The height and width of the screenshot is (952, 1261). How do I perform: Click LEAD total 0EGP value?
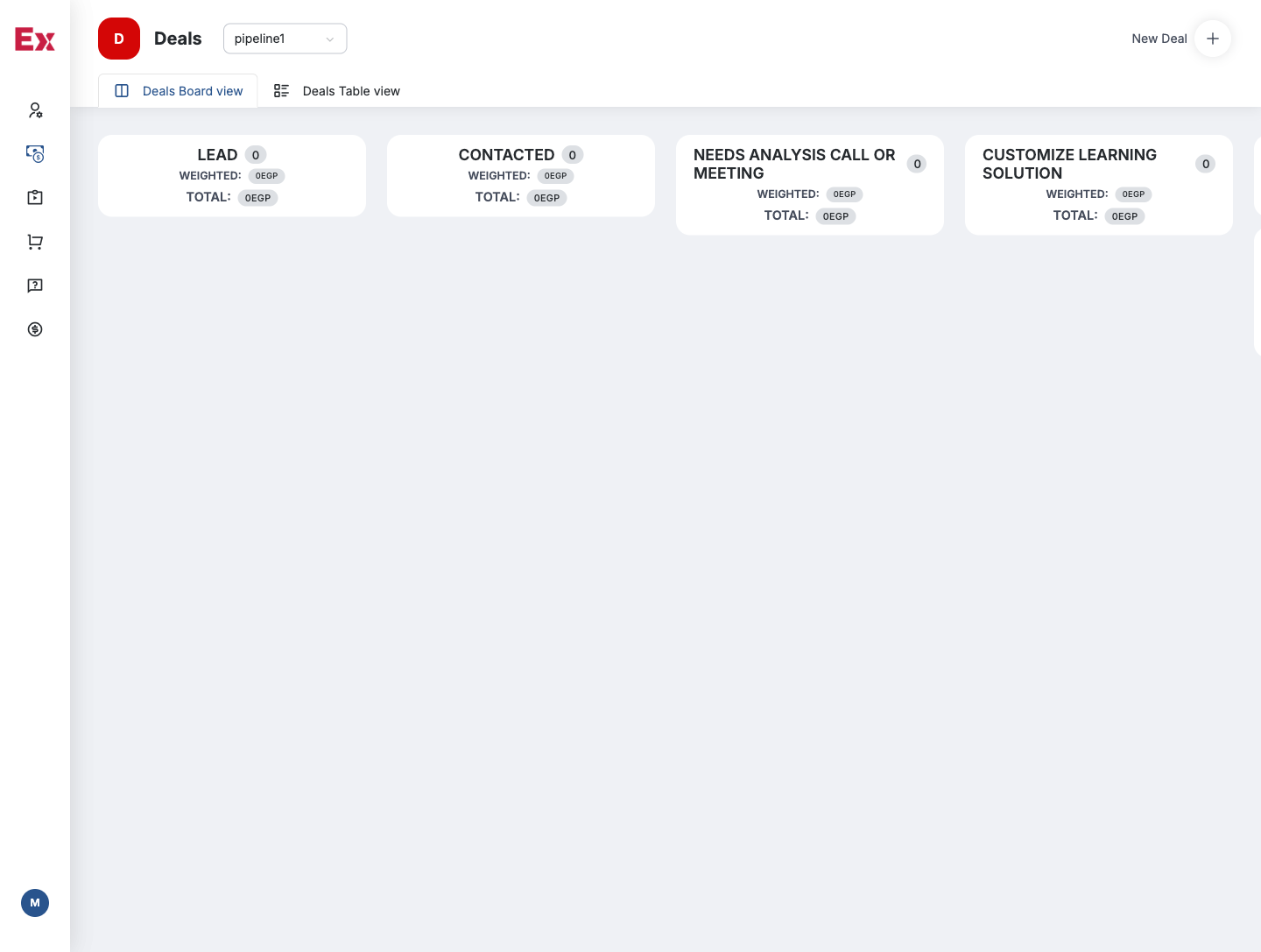[258, 198]
